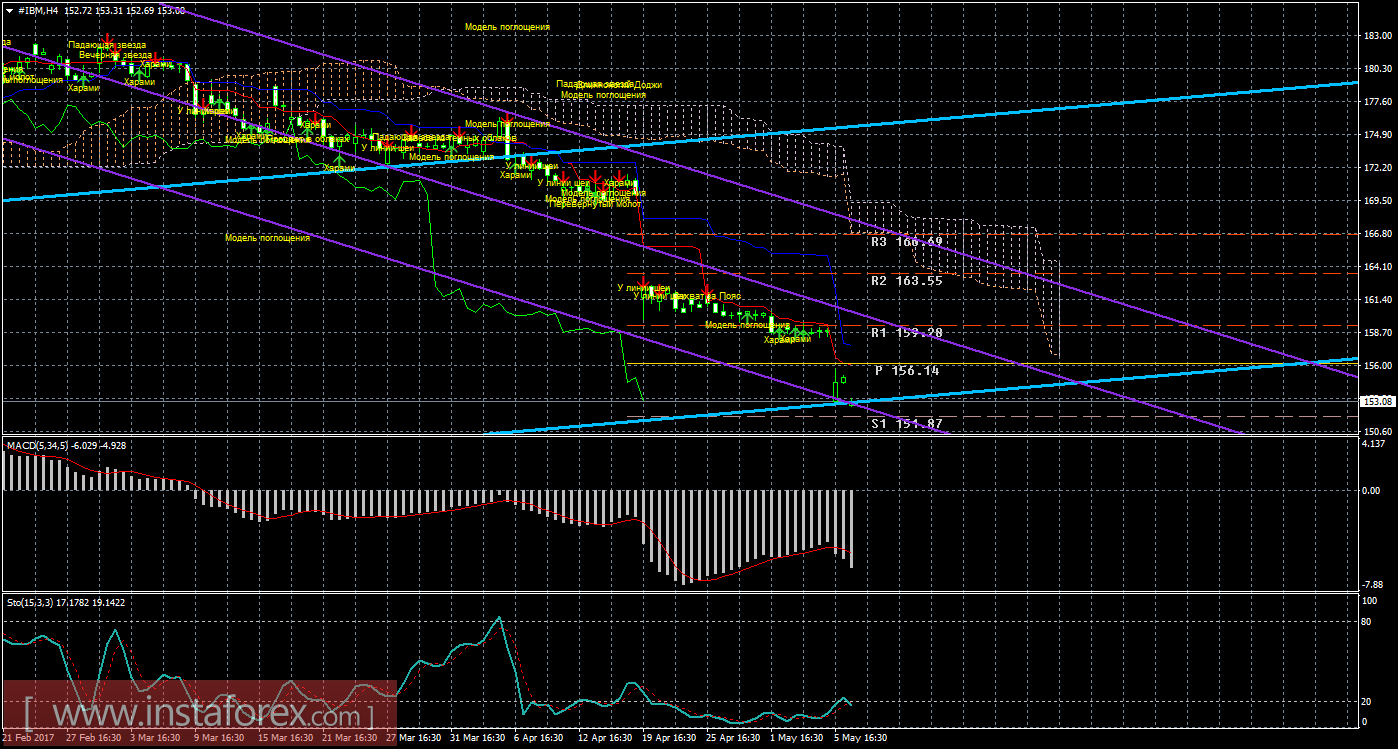1398x749 pixels.
Task: Click the small triangle beside the #IBM,H4 title
Action: (9, 10)
